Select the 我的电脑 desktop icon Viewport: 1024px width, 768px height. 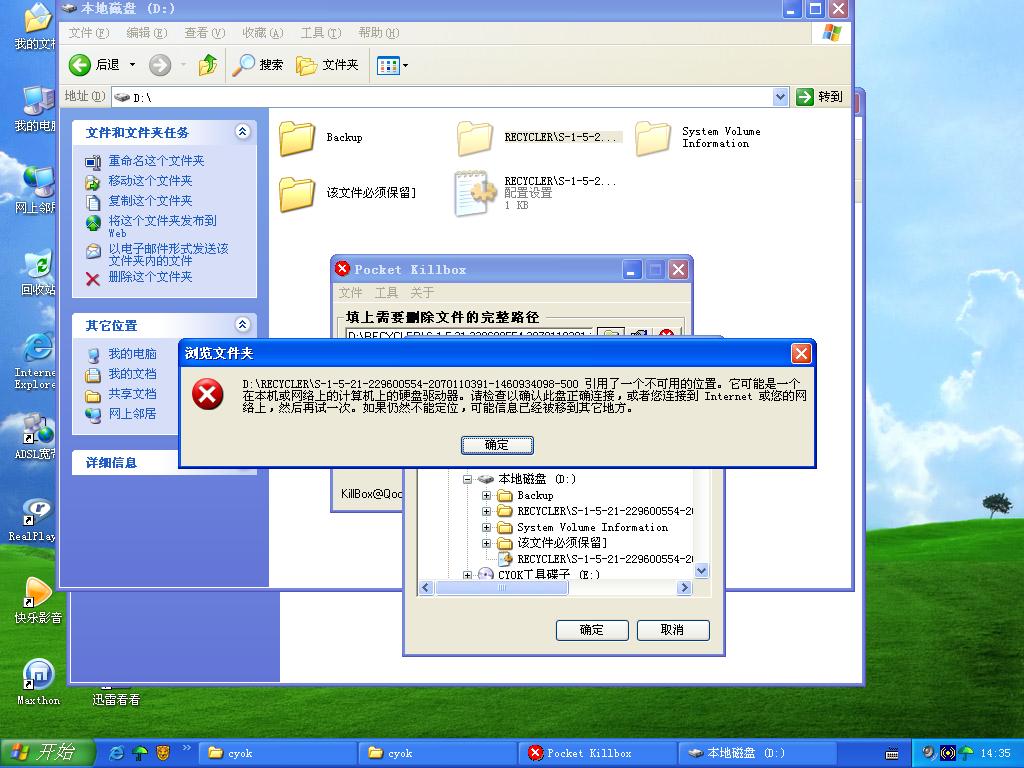37,108
